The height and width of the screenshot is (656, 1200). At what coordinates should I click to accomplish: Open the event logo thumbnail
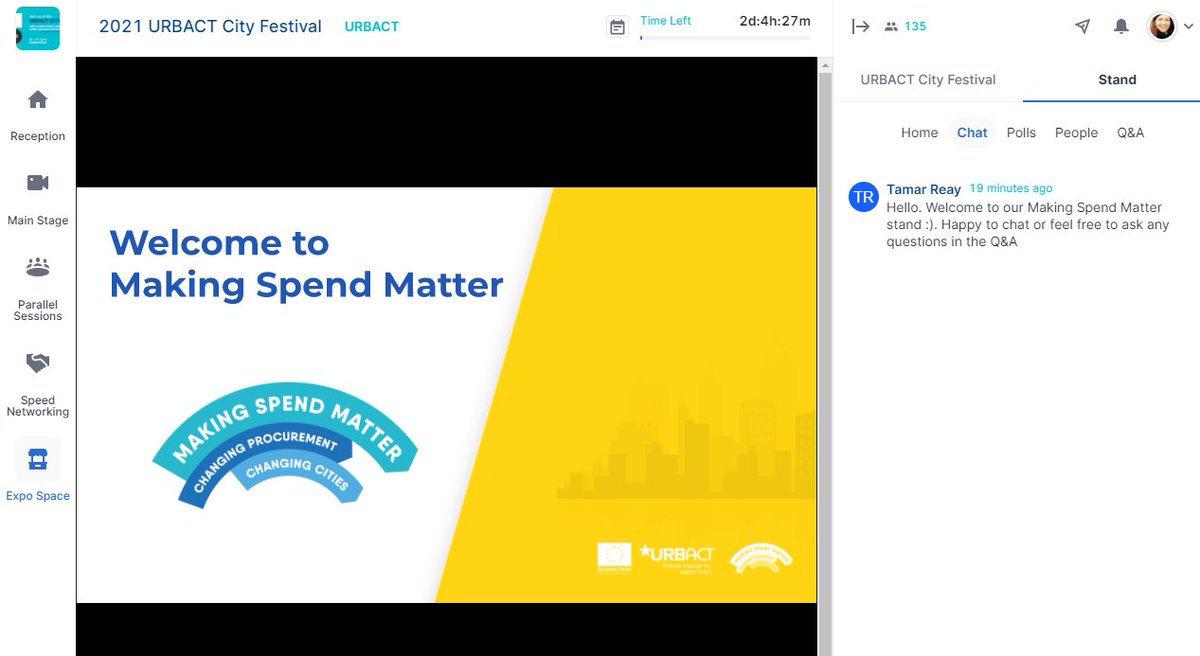pos(38,27)
